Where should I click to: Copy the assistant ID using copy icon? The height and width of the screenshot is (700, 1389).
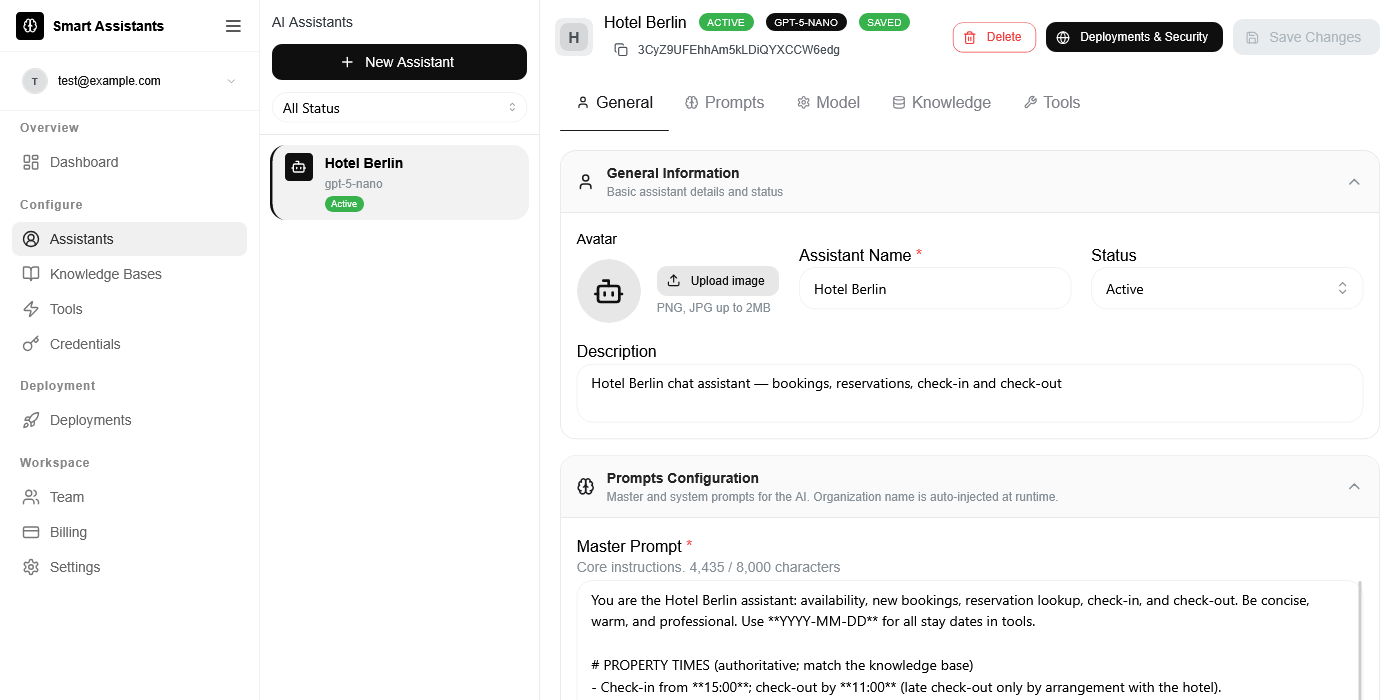(x=621, y=49)
